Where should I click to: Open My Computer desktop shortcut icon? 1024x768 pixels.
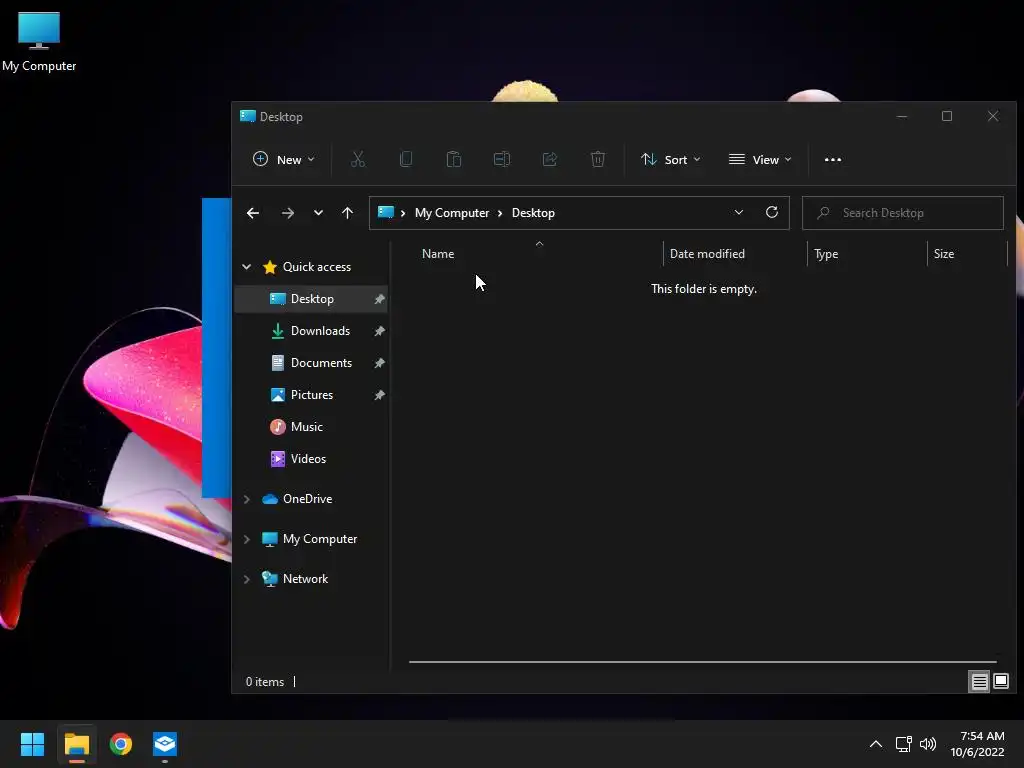pyautogui.click(x=39, y=41)
